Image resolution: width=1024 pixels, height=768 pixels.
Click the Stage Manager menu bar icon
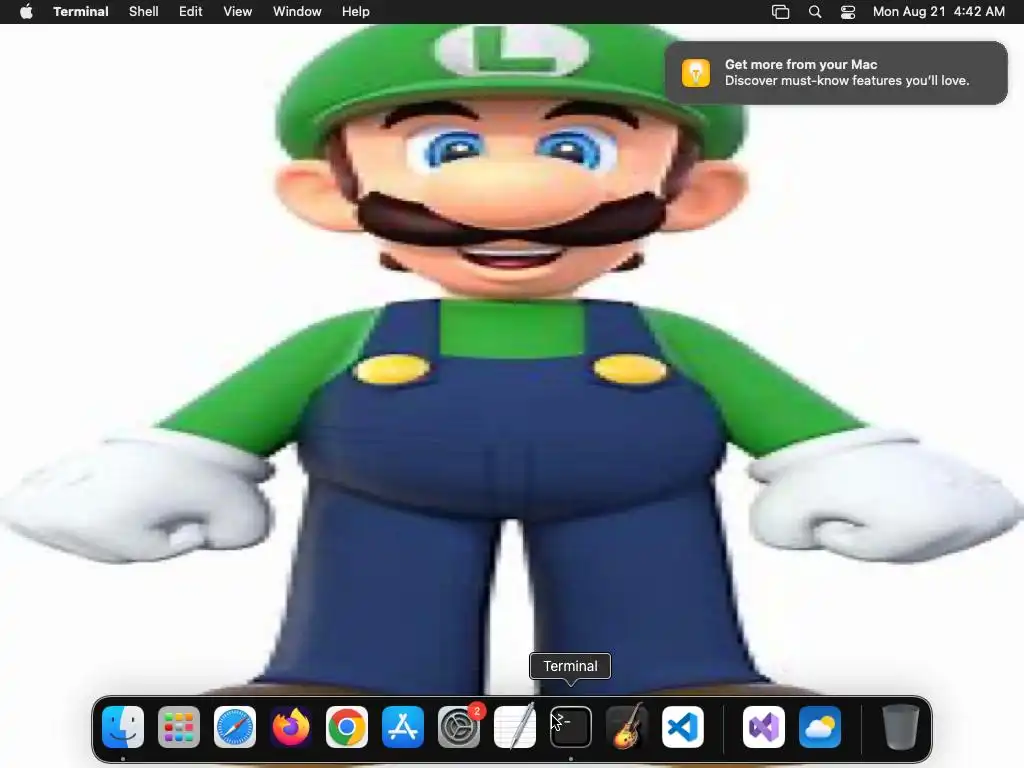pos(780,12)
